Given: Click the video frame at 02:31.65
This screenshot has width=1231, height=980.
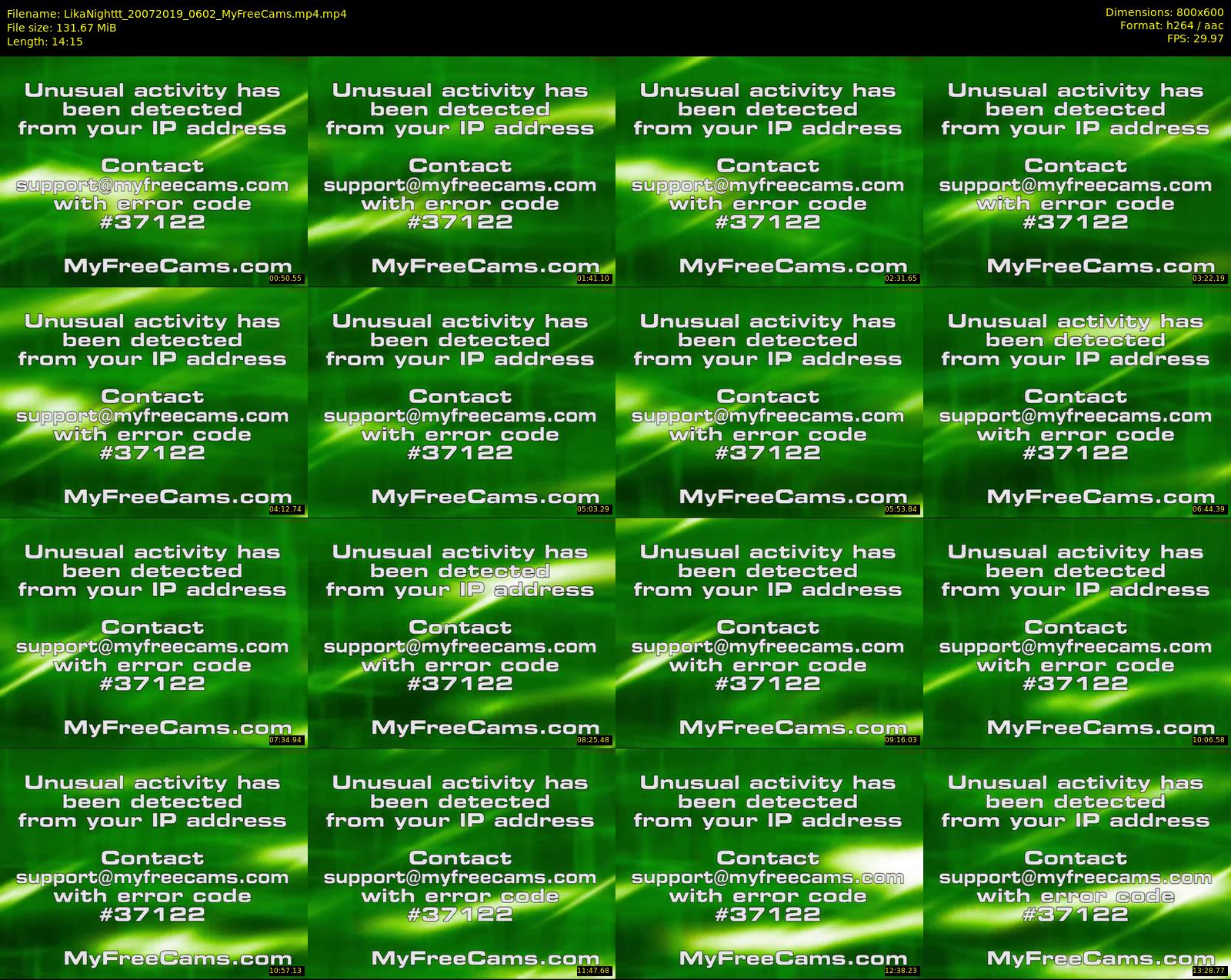Looking at the screenshot, I should (x=769, y=172).
